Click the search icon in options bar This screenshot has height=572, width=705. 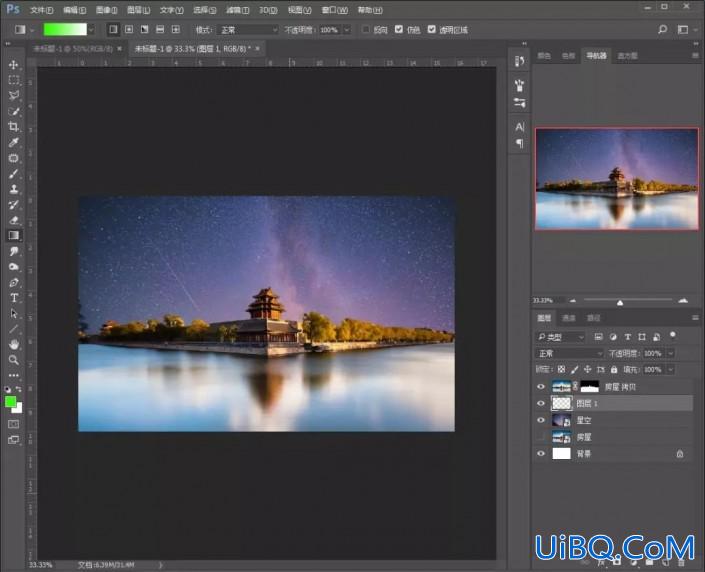pyautogui.click(x=662, y=30)
